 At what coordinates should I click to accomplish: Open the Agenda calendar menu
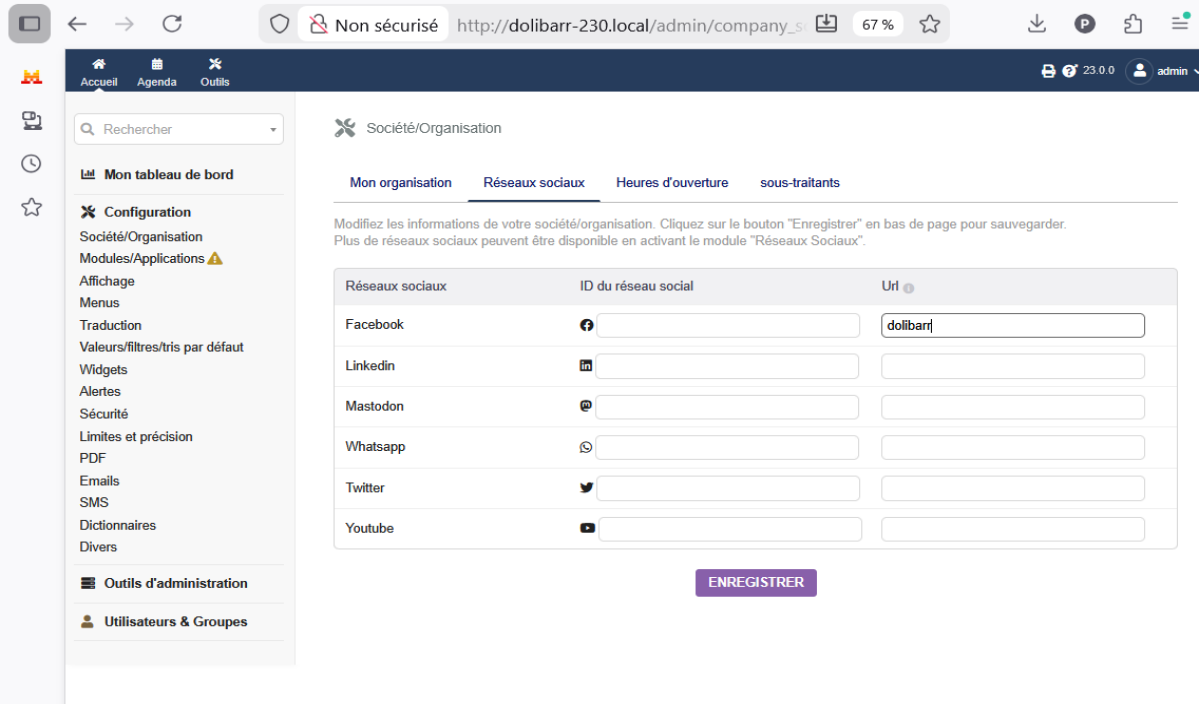click(x=157, y=72)
